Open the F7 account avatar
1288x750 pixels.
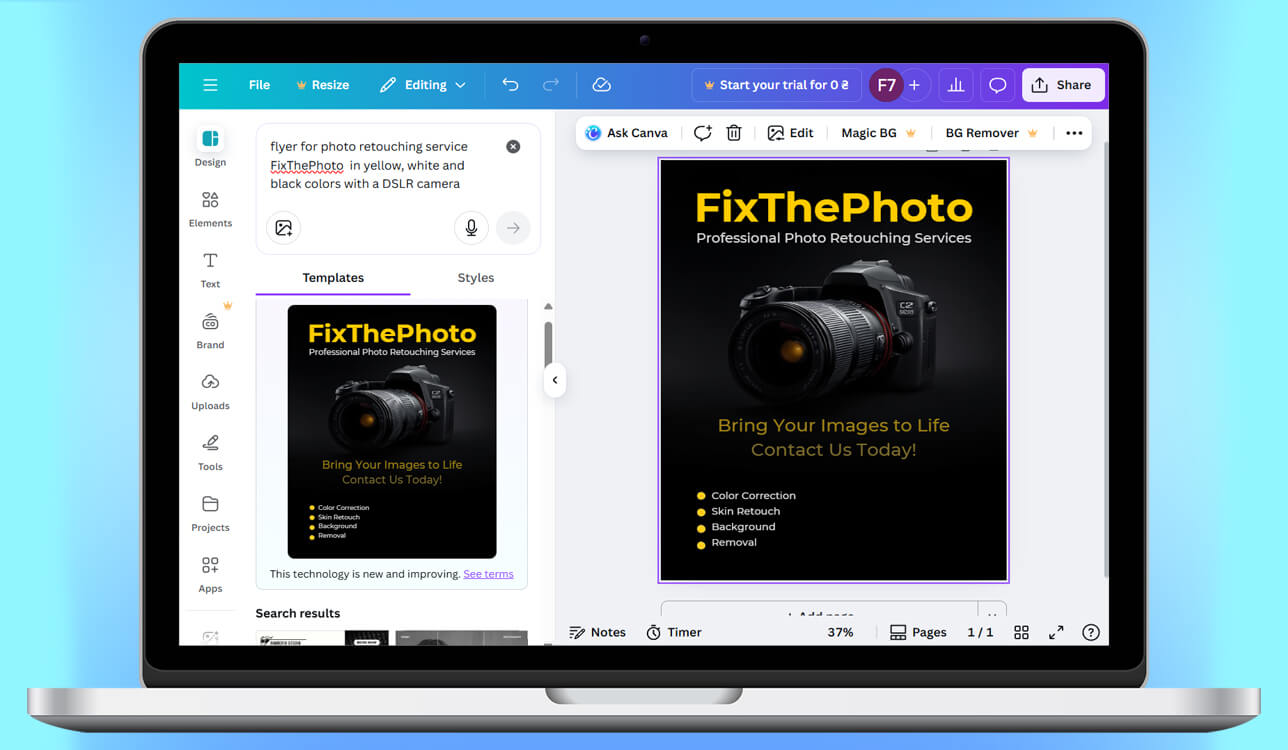[x=886, y=85]
